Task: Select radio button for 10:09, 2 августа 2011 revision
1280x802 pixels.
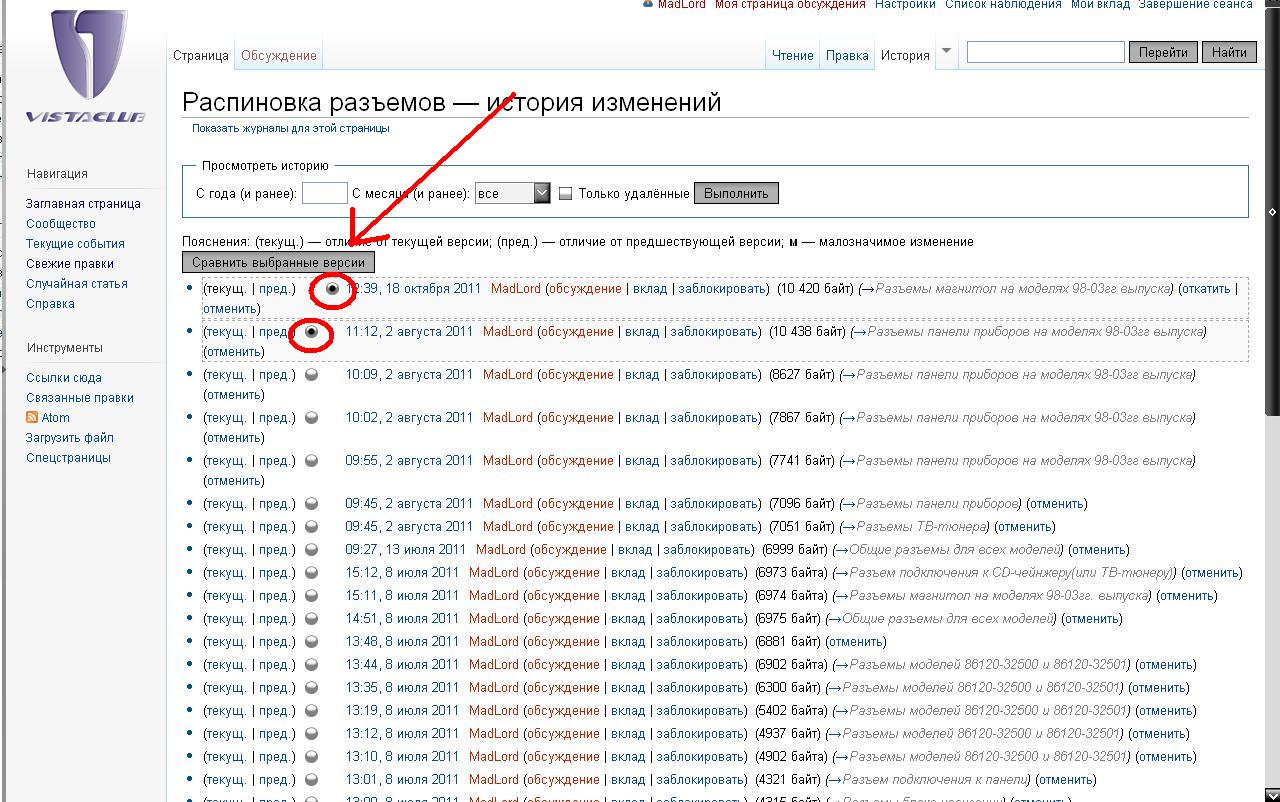Action: coord(311,375)
